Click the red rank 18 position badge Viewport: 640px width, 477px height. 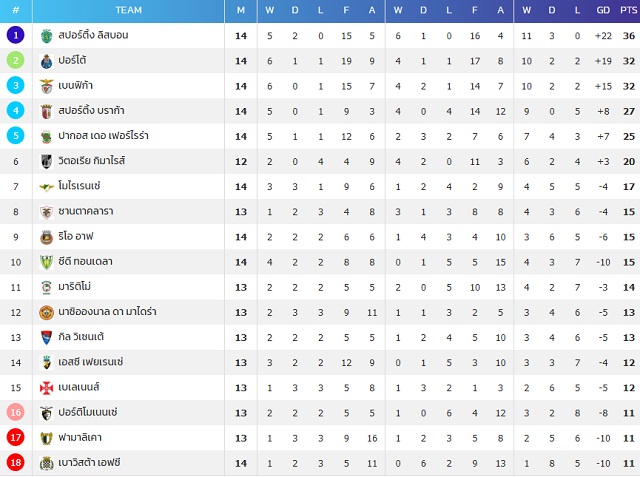[16, 462]
